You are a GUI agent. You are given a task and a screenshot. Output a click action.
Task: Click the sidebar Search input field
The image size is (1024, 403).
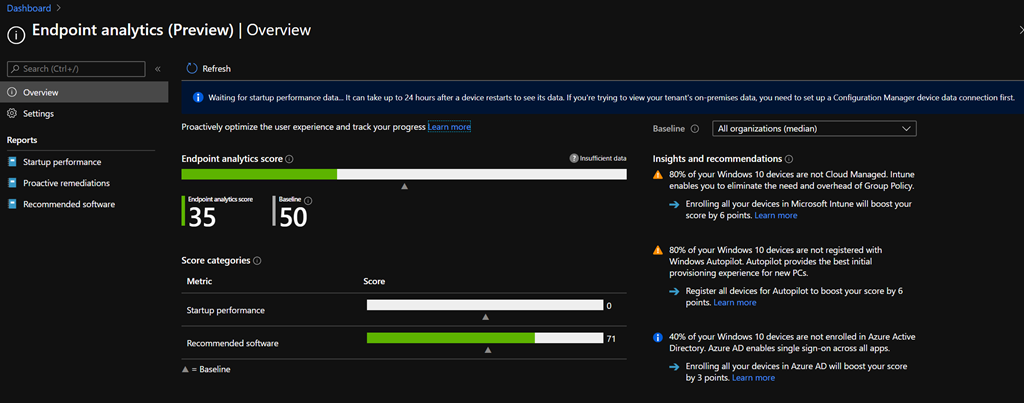point(78,69)
